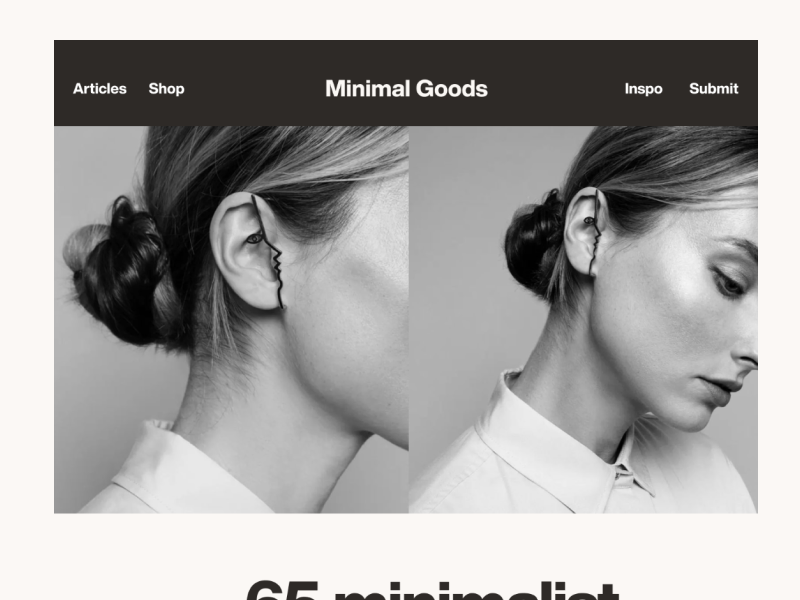This screenshot has height=600, width=800.
Task: Click the hair bun in the right photo
Action: (533, 244)
